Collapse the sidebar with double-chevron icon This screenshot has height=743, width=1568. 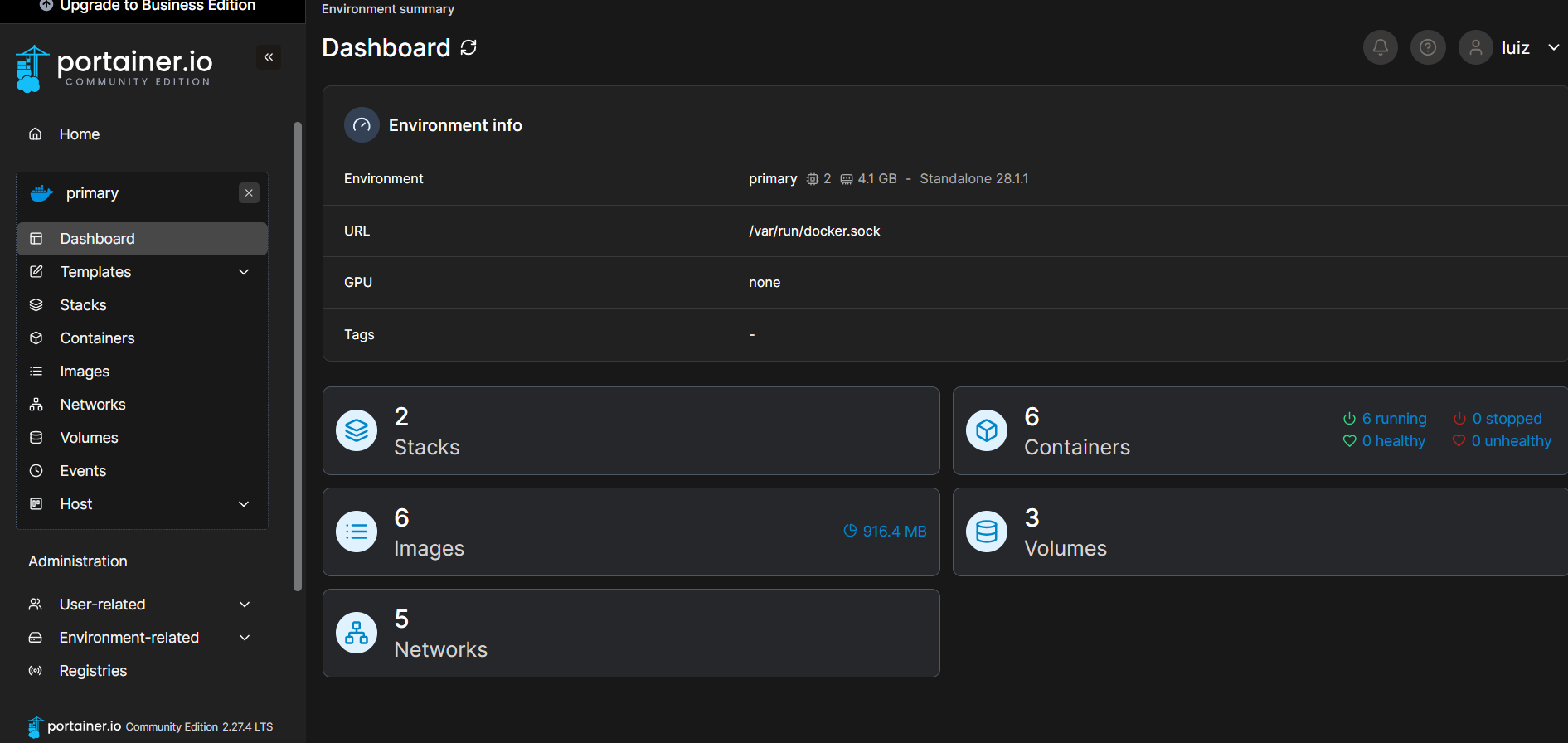click(268, 57)
